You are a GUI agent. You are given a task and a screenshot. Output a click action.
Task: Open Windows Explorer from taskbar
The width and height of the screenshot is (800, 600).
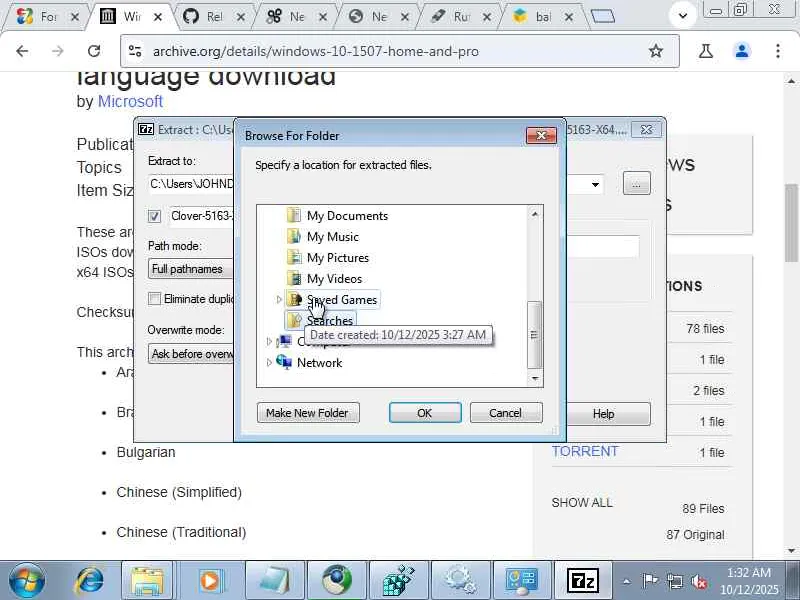(147, 581)
